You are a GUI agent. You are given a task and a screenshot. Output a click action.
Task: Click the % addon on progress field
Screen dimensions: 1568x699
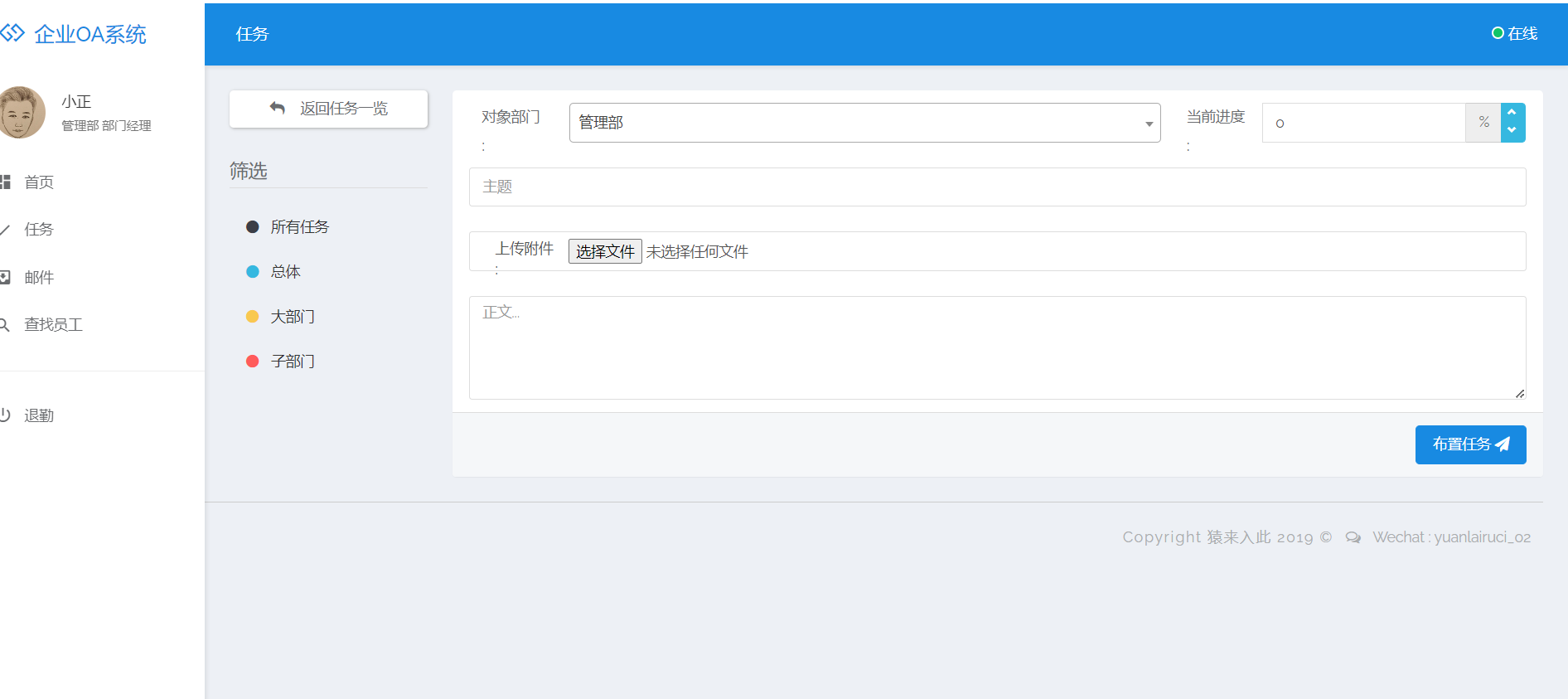coord(1483,123)
